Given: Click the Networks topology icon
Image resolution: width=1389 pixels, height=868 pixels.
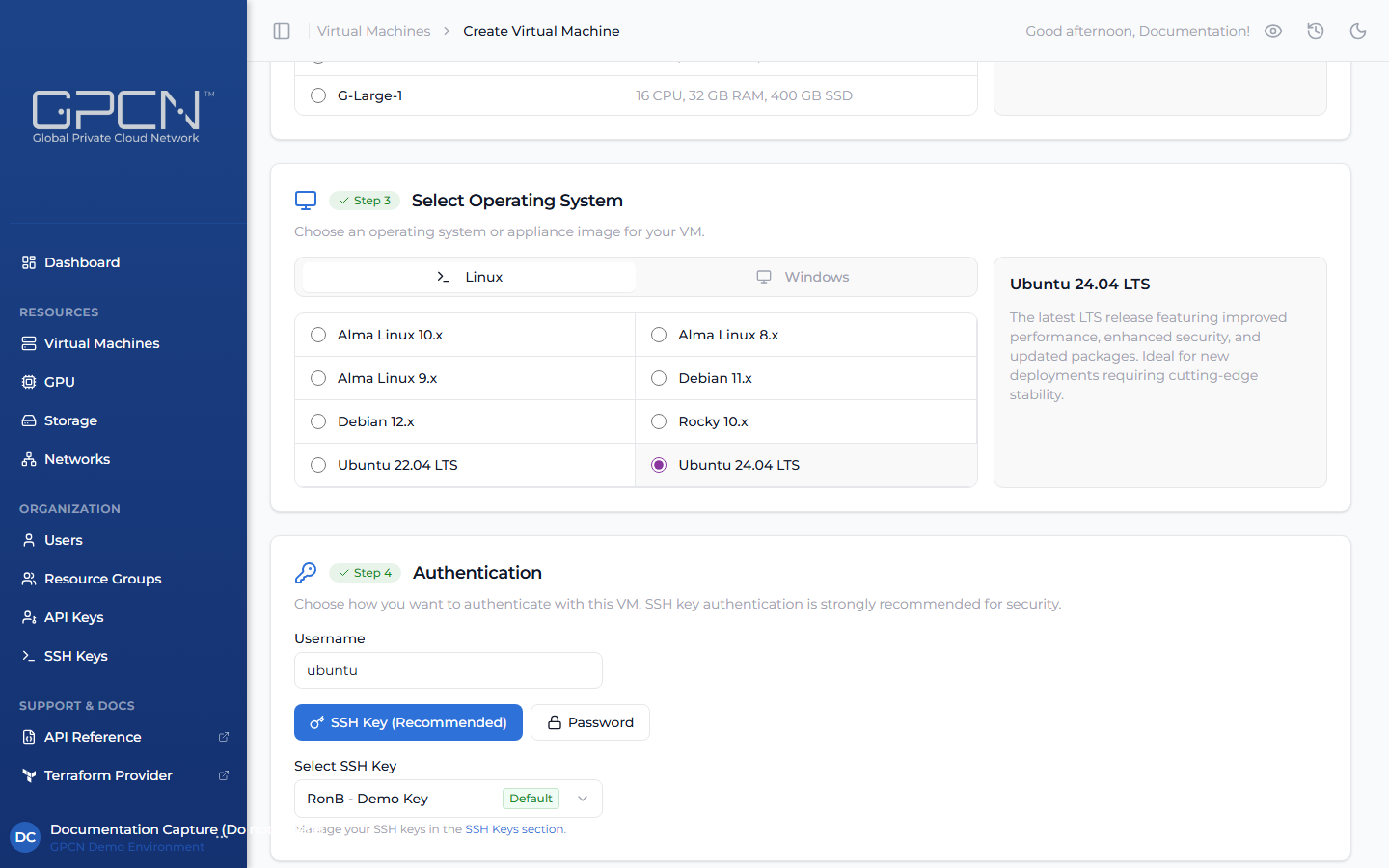Looking at the screenshot, I should (x=29, y=459).
